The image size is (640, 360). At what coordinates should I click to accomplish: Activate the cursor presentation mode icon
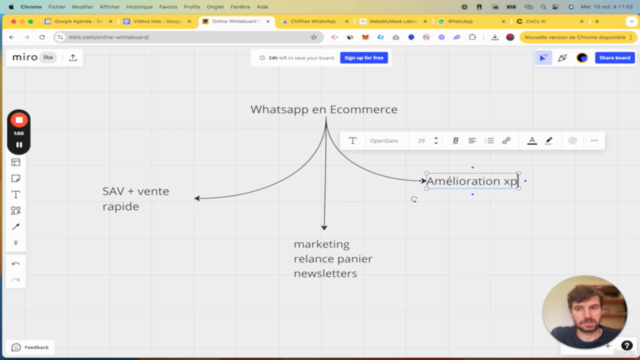544,58
